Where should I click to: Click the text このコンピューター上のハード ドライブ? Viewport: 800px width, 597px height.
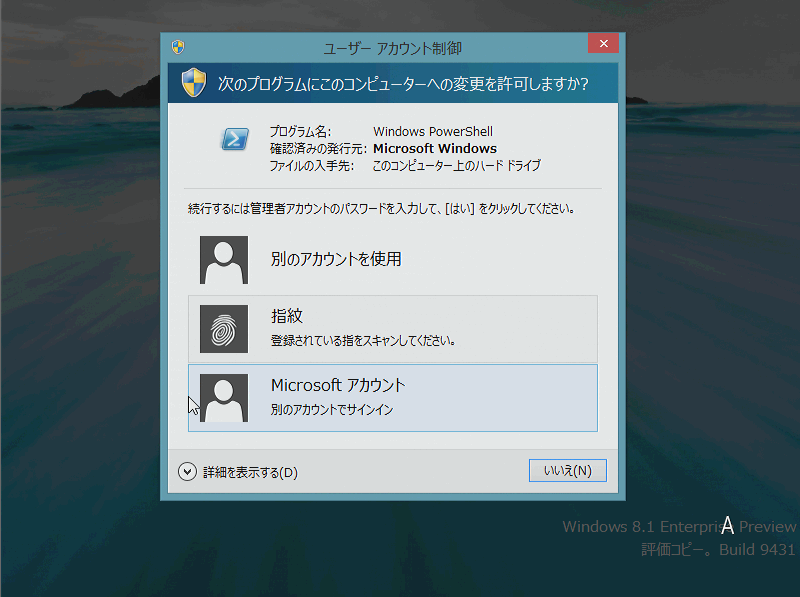457,165
